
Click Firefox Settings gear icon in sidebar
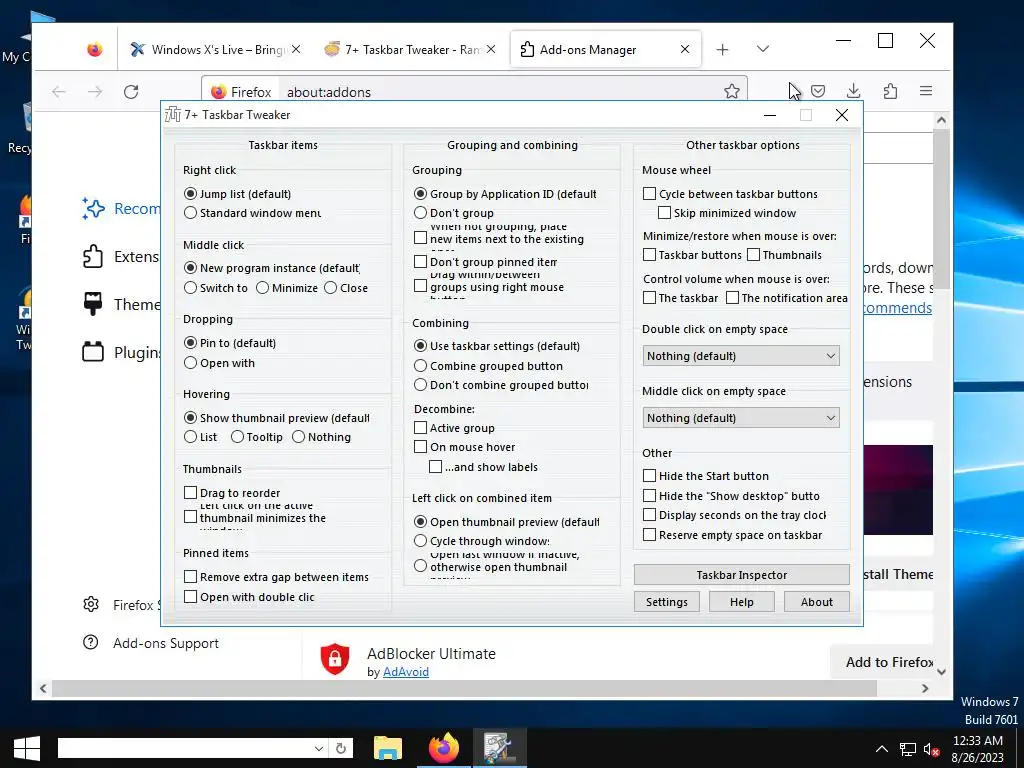click(91, 604)
